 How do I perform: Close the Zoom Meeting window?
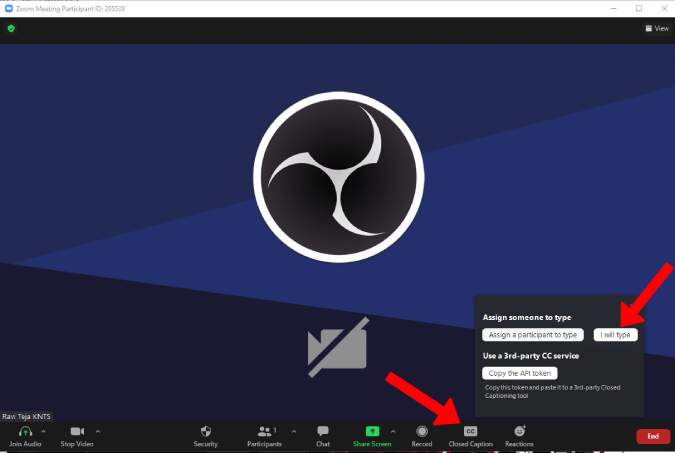[664, 8]
